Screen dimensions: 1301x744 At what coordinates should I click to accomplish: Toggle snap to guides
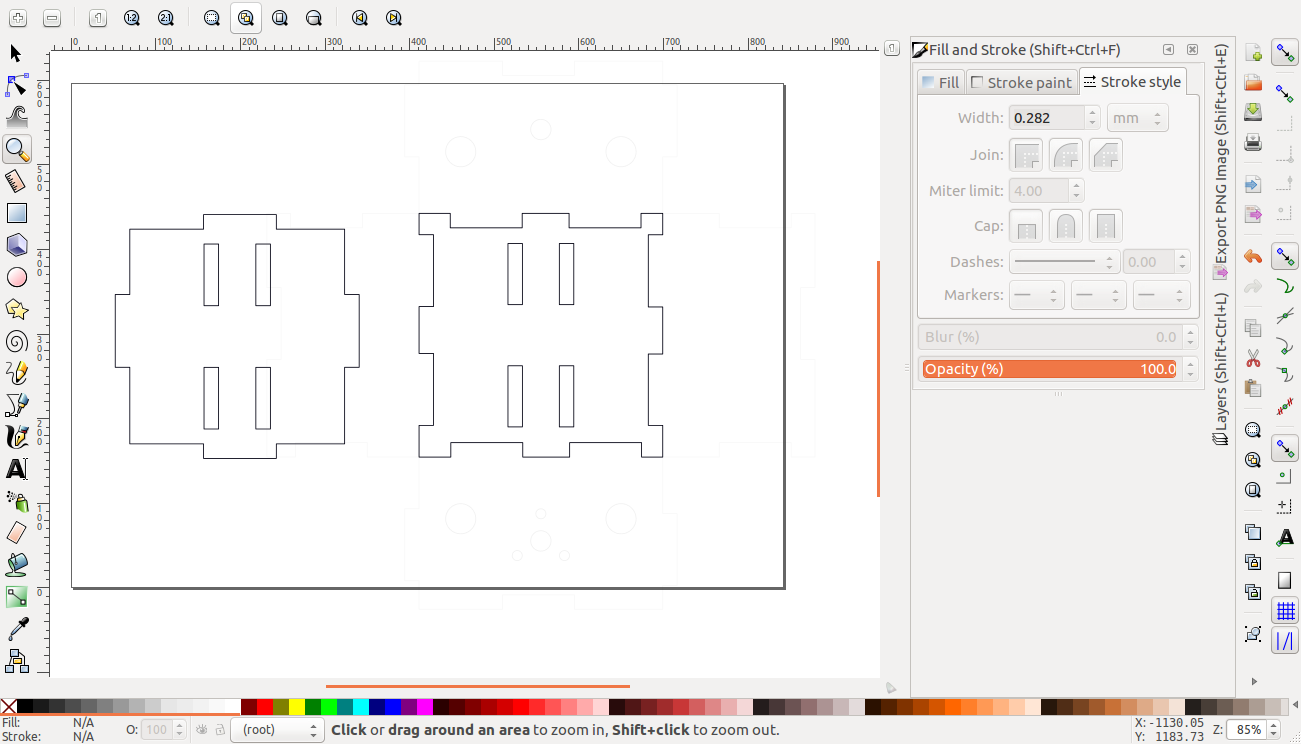click(x=1286, y=641)
